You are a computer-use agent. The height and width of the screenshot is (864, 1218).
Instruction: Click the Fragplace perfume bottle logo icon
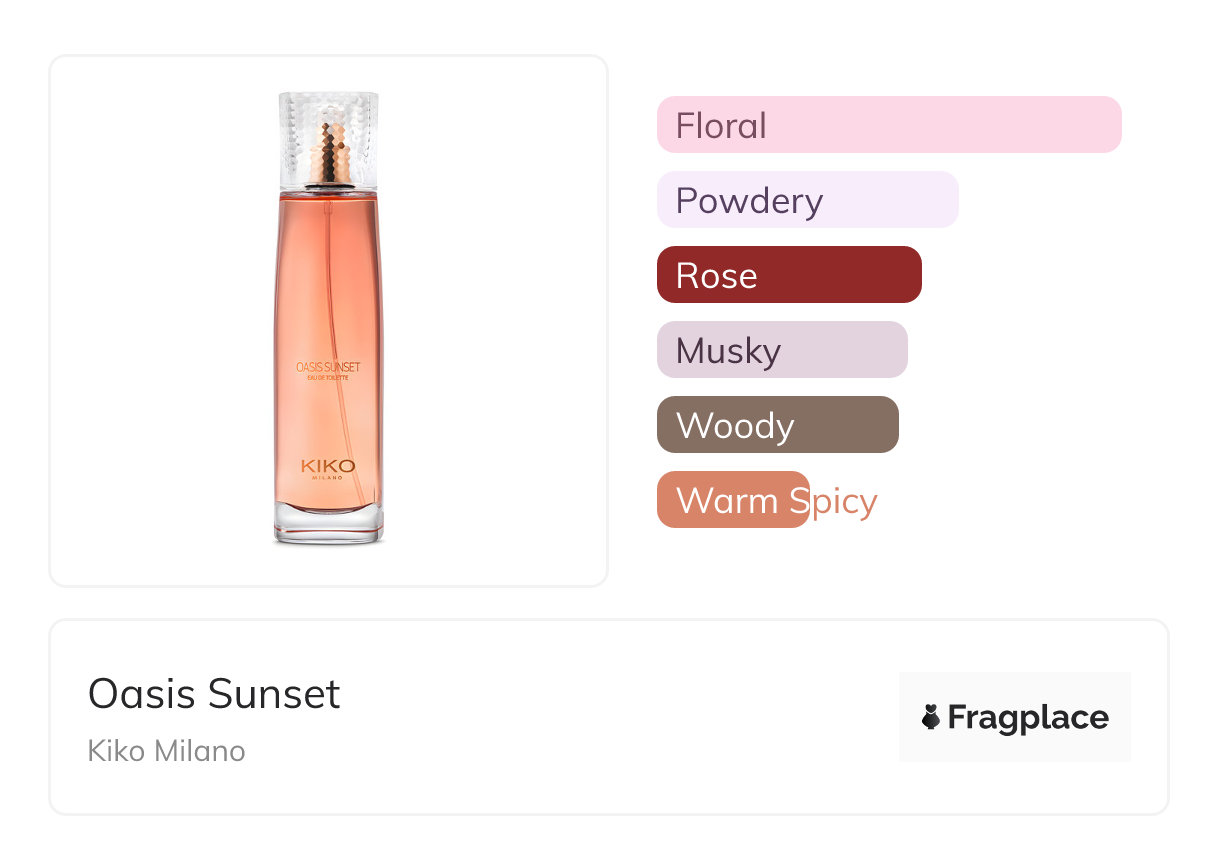tap(931, 717)
